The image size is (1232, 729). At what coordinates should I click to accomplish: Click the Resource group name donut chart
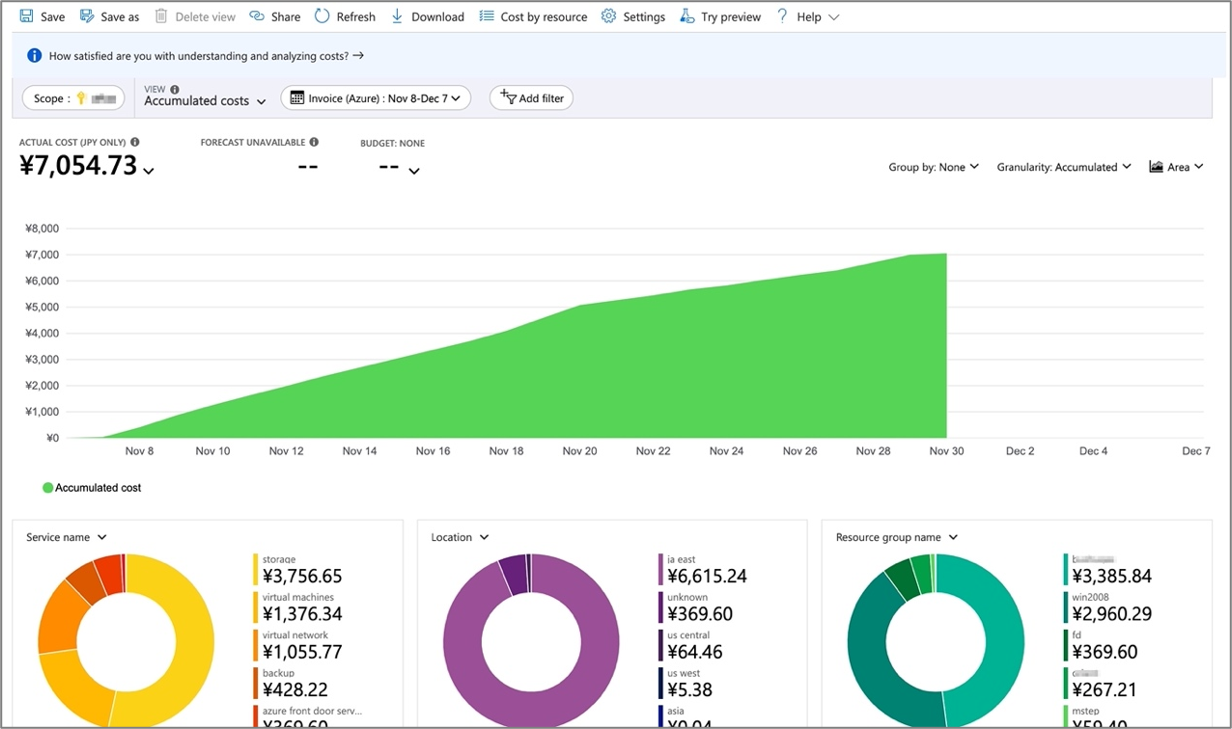936,640
